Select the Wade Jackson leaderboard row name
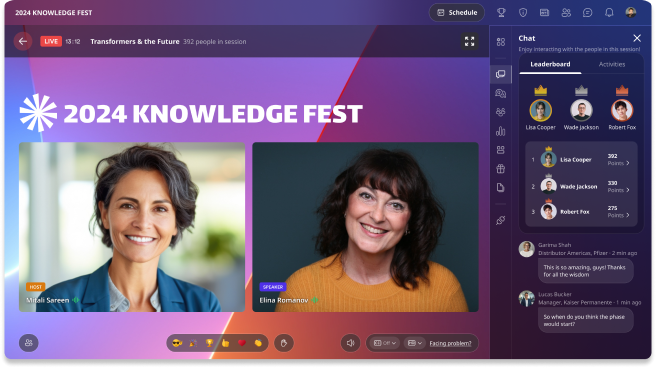Image resolution: width=656 pixels, height=368 pixels. click(x=579, y=187)
